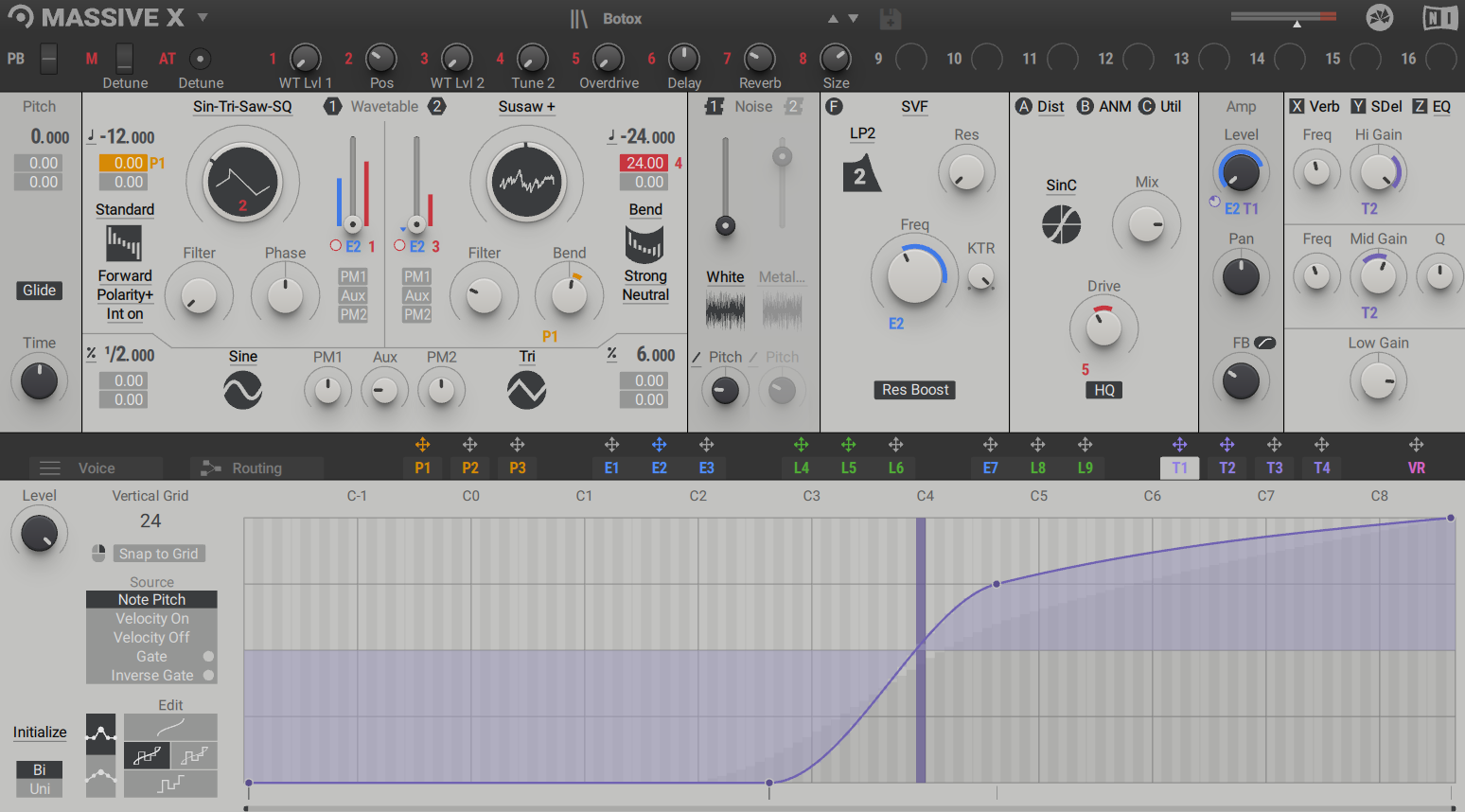
Task: Click the Standard wavetable mode icon
Action: [124, 243]
